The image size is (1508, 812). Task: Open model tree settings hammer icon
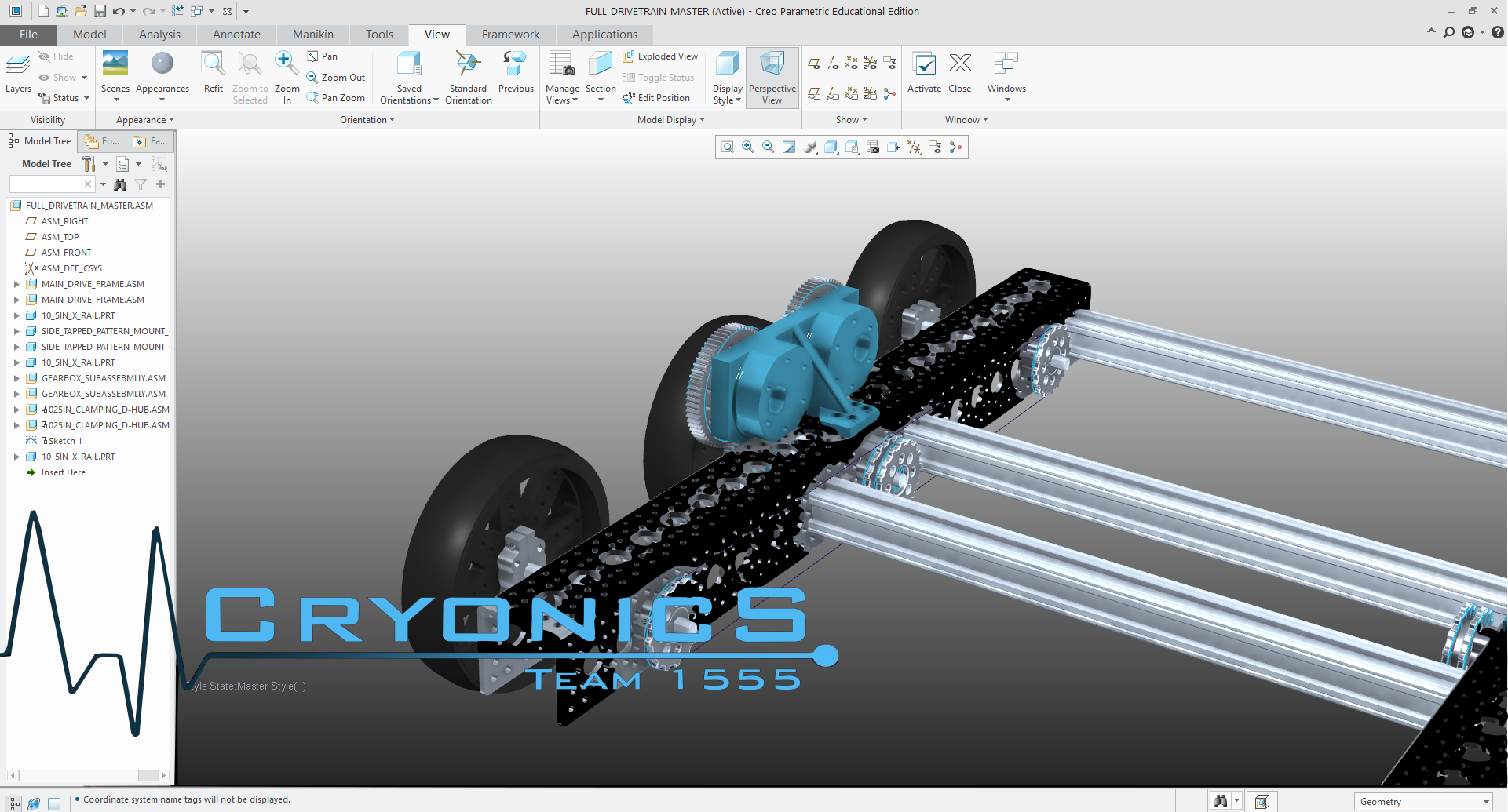(x=89, y=164)
